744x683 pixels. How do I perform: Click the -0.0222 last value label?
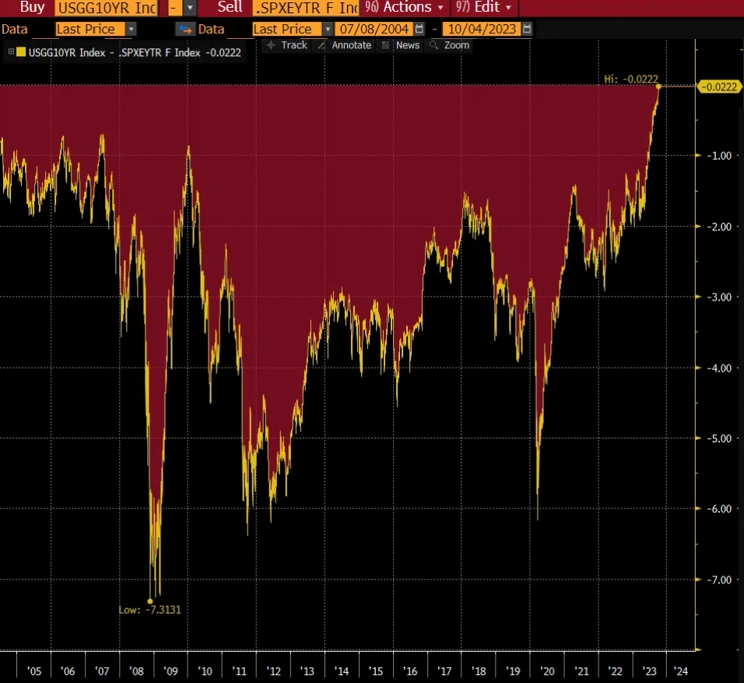pyautogui.click(x=719, y=86)
